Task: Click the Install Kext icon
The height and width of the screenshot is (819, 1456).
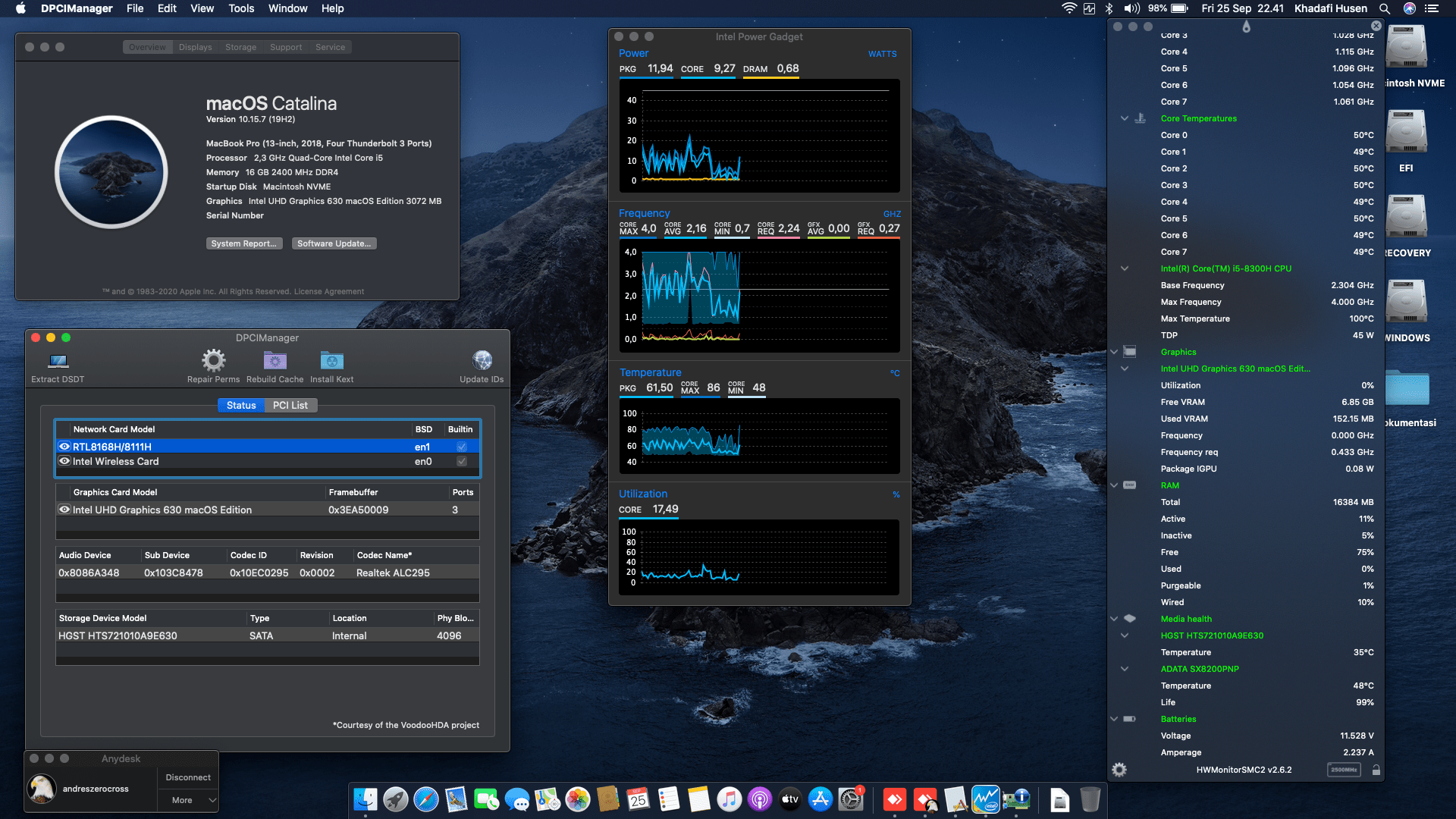Action: tap(331, 361)
